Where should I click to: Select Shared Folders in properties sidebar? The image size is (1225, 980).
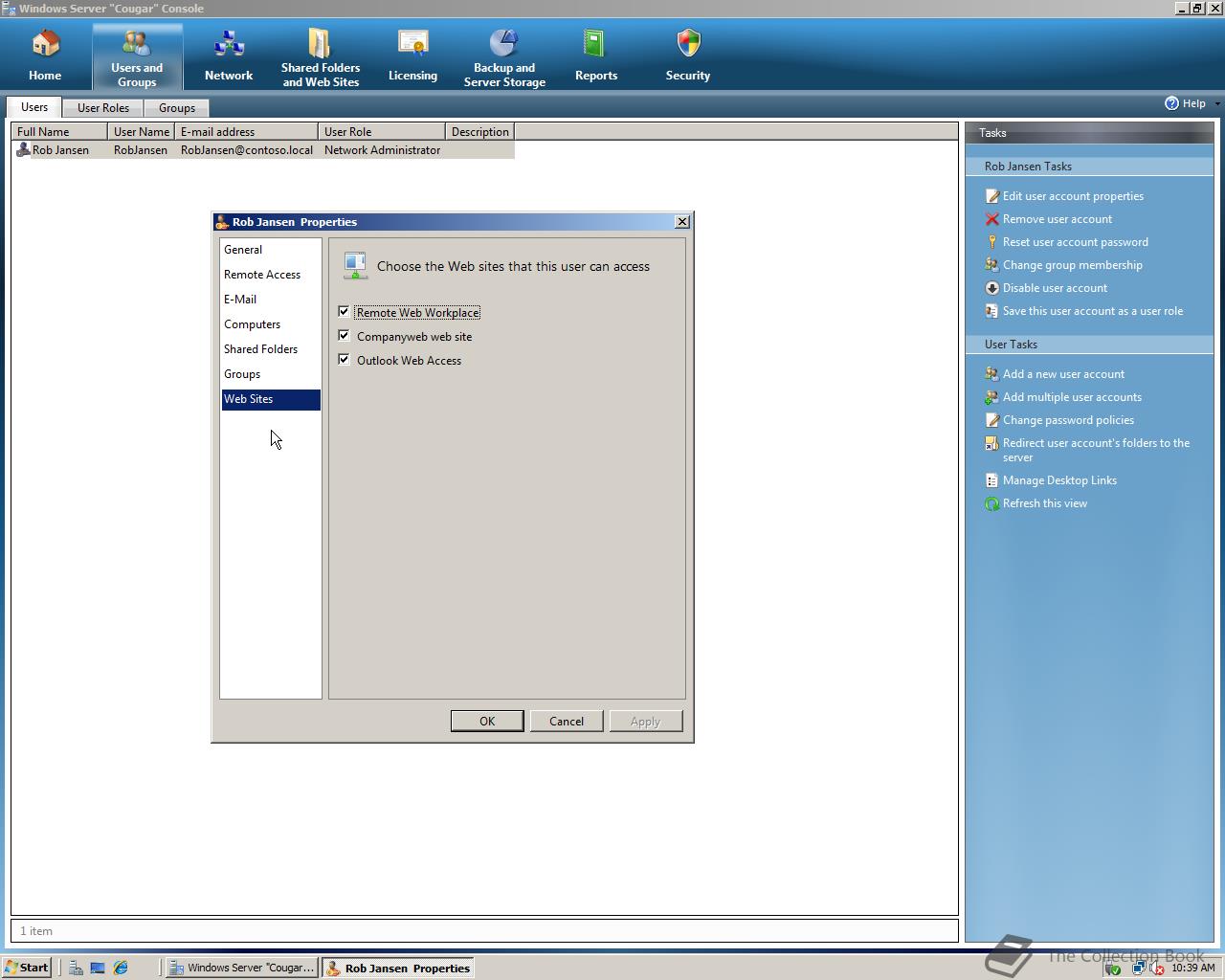[x=271, y=349]
